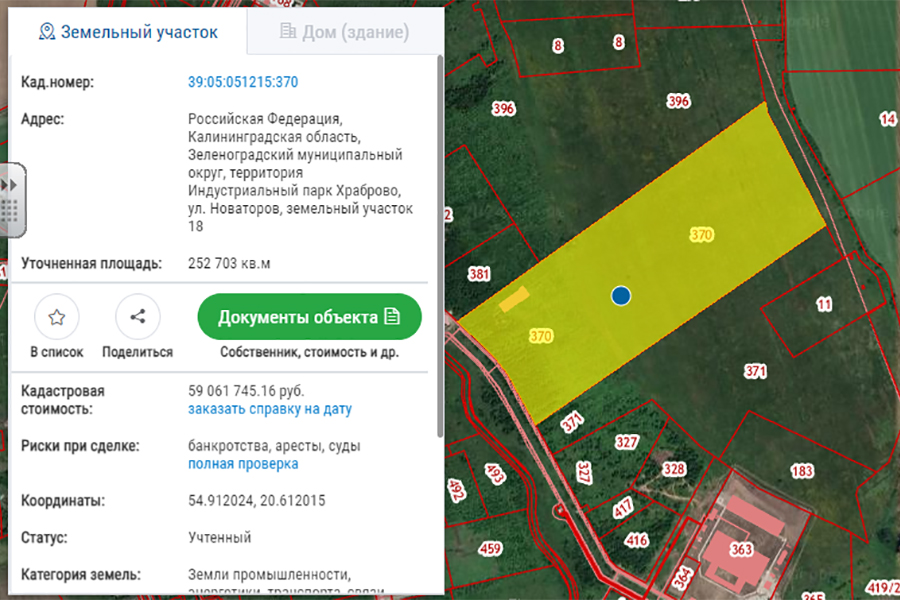The width and height of the screenshot is (900, 600).
Task: Select parcel 371 on the map
Action: (x=754, y=372)
